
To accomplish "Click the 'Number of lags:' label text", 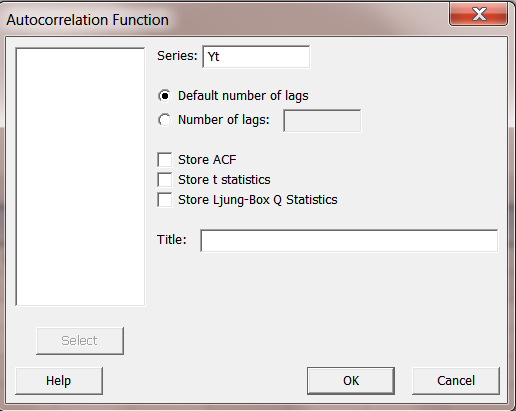I will click(224, 120).
